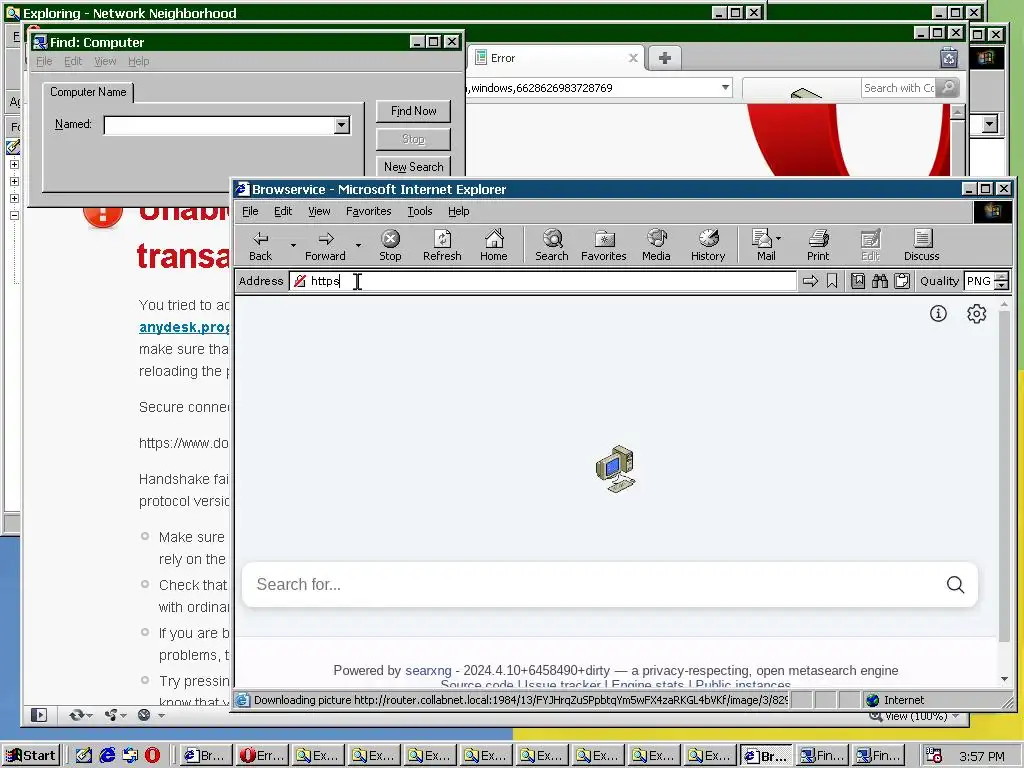
Task: Open Opera address bar dropdown arrow
Action: point(725,88)
